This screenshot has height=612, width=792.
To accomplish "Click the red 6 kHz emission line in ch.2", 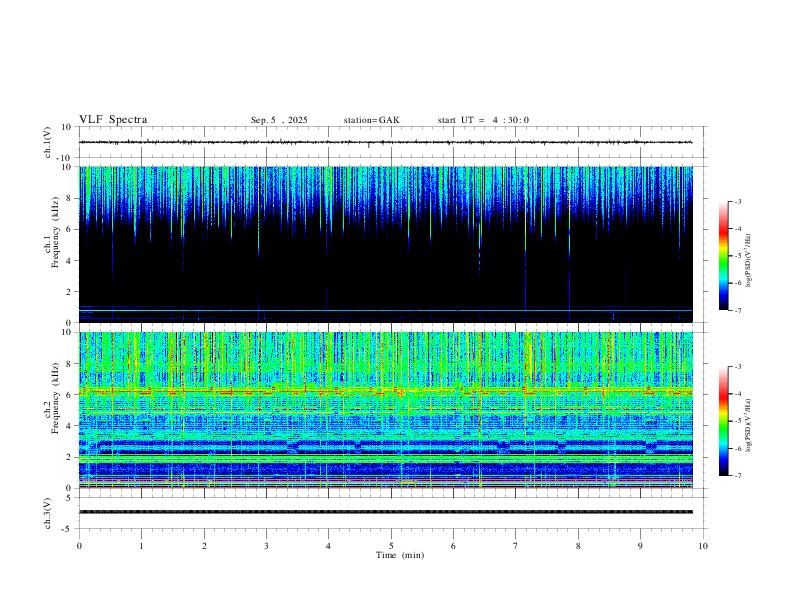I will [x=385, y=391].
